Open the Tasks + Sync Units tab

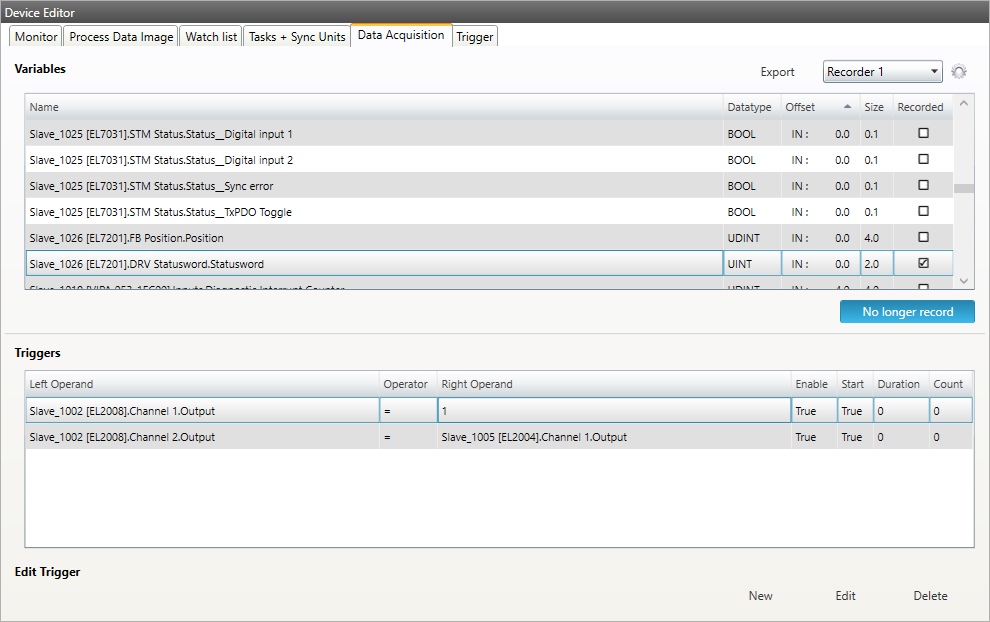tap(297, 37)
